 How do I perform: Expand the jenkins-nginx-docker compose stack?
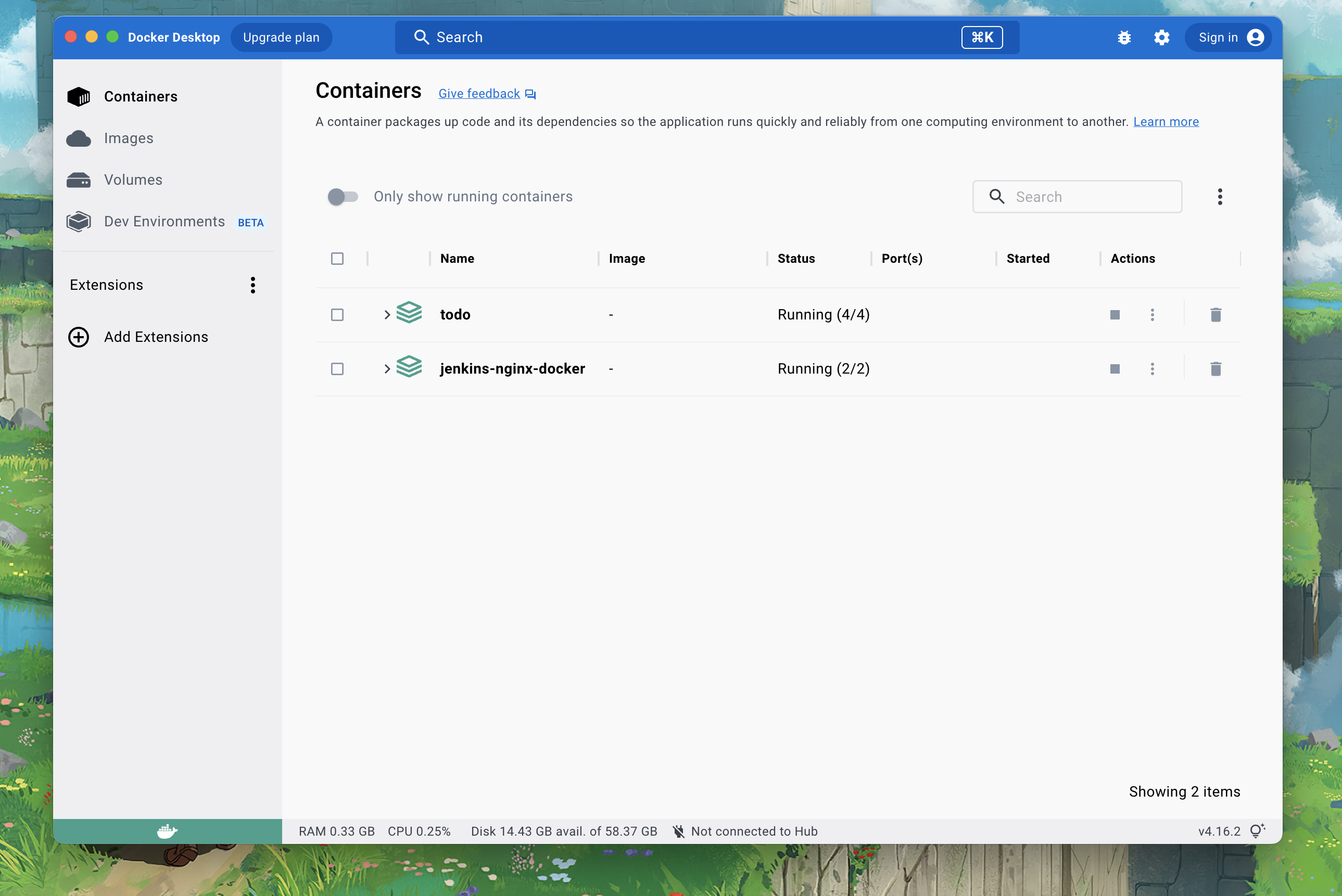click(x=387, y=369)
